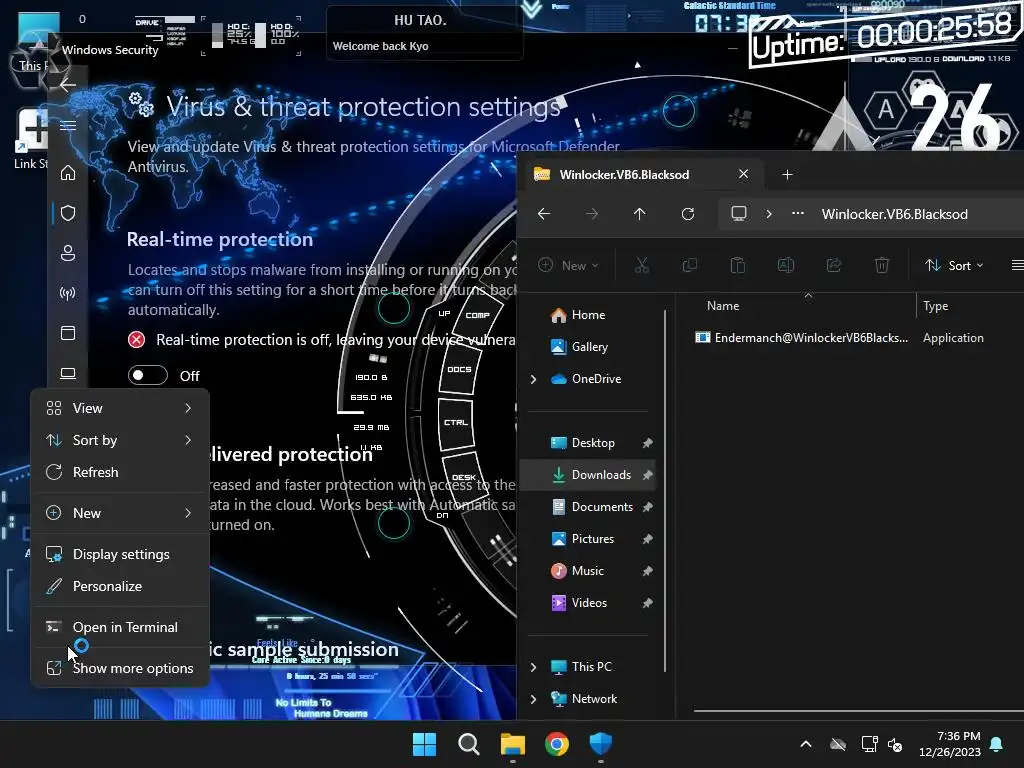Expand the OneDrive tree node
This screenshot has width=1024, height=768.
534,379
